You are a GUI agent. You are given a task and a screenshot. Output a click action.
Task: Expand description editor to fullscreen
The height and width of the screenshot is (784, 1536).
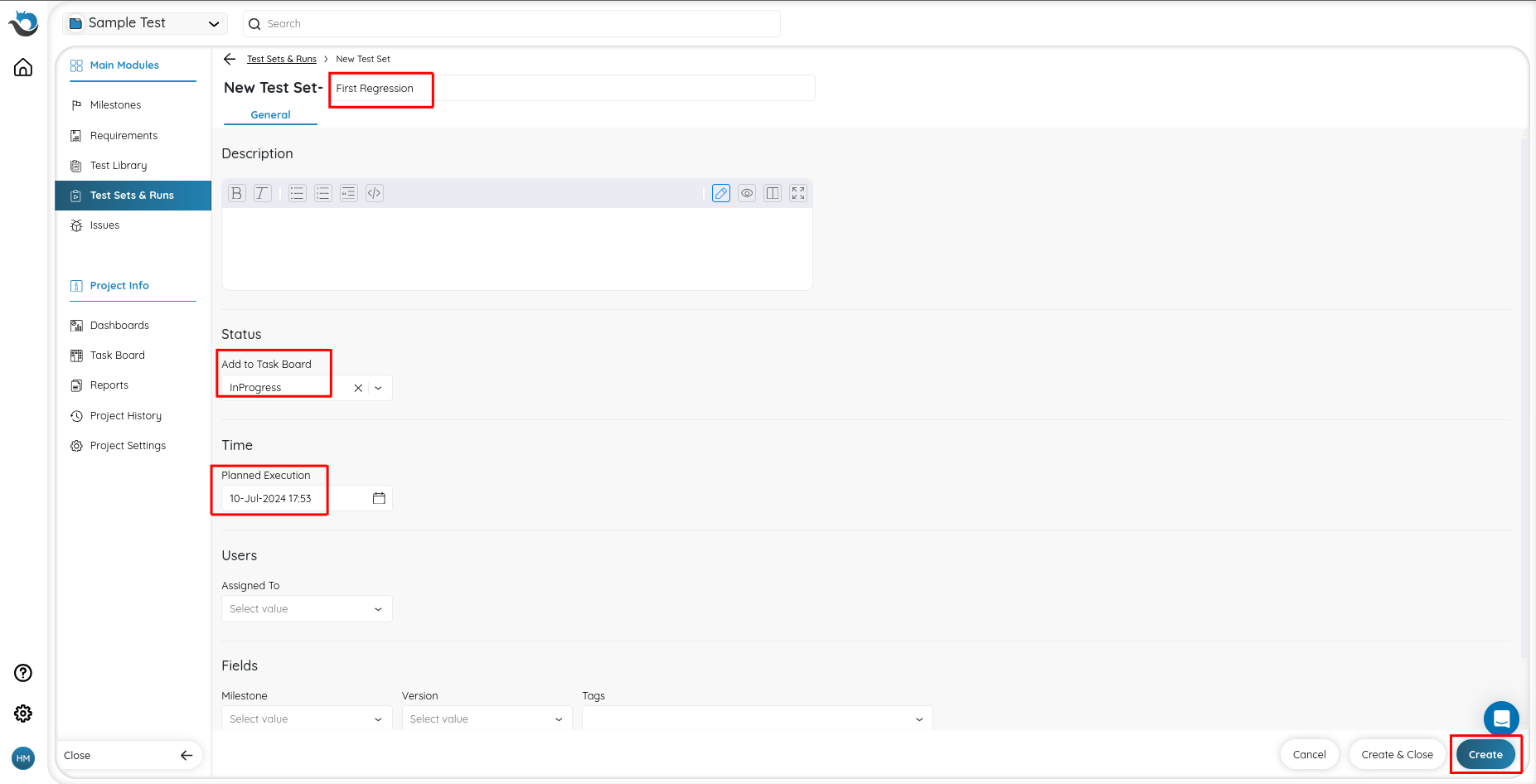point(798,193)
